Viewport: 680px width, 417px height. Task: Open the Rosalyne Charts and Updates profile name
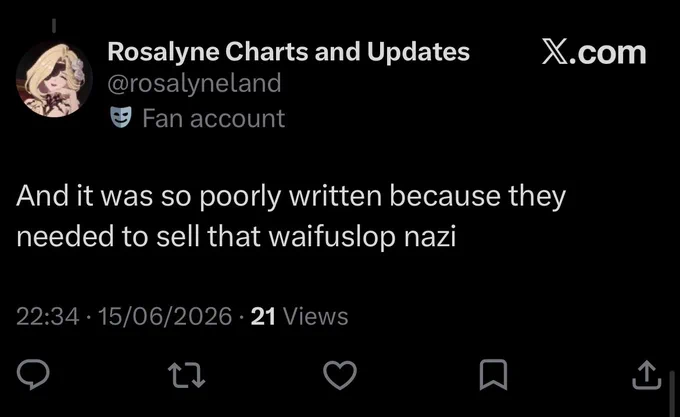(x=288, y=52)
